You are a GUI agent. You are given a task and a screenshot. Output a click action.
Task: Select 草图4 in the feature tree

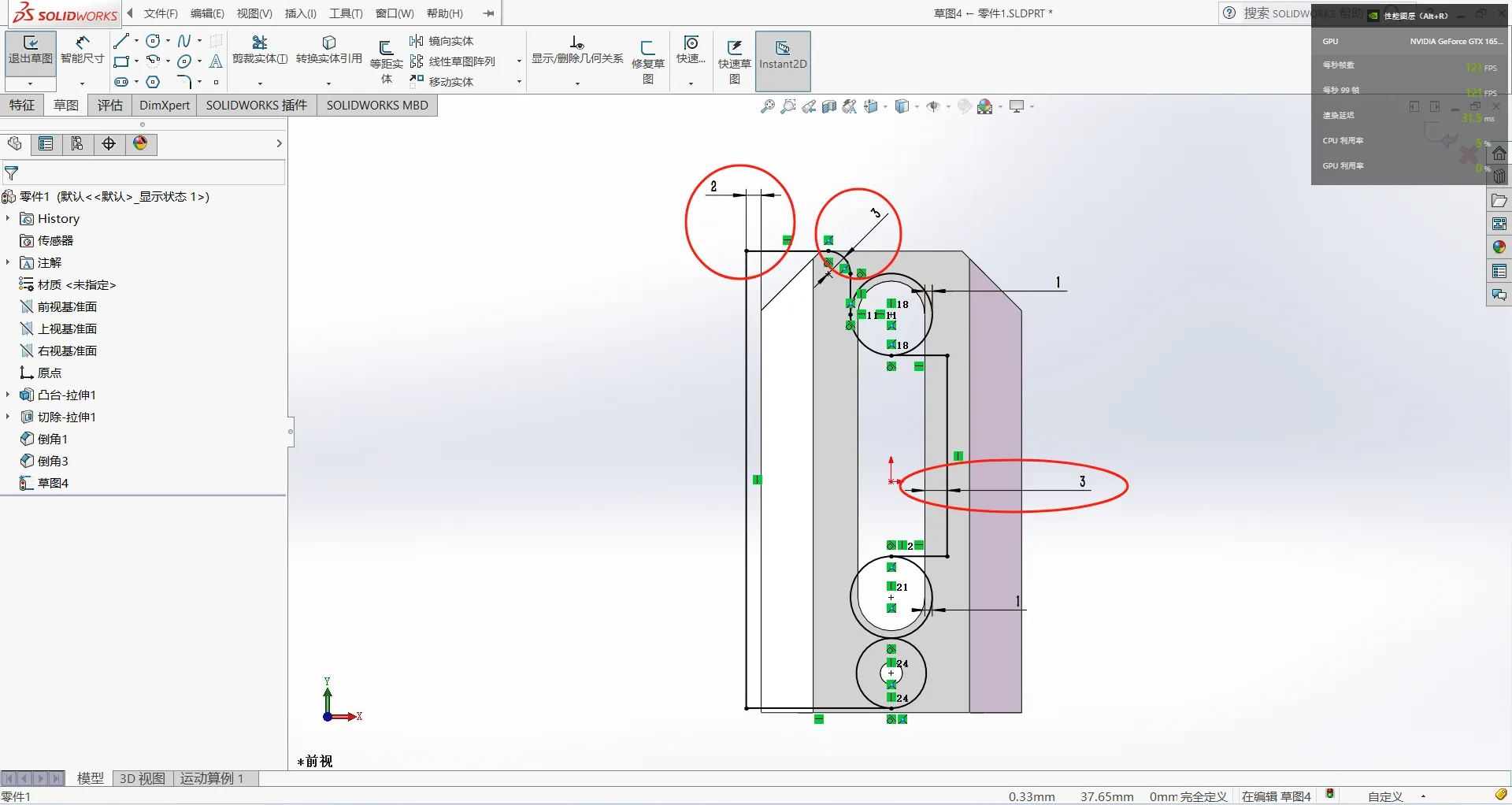pos(53,483)
